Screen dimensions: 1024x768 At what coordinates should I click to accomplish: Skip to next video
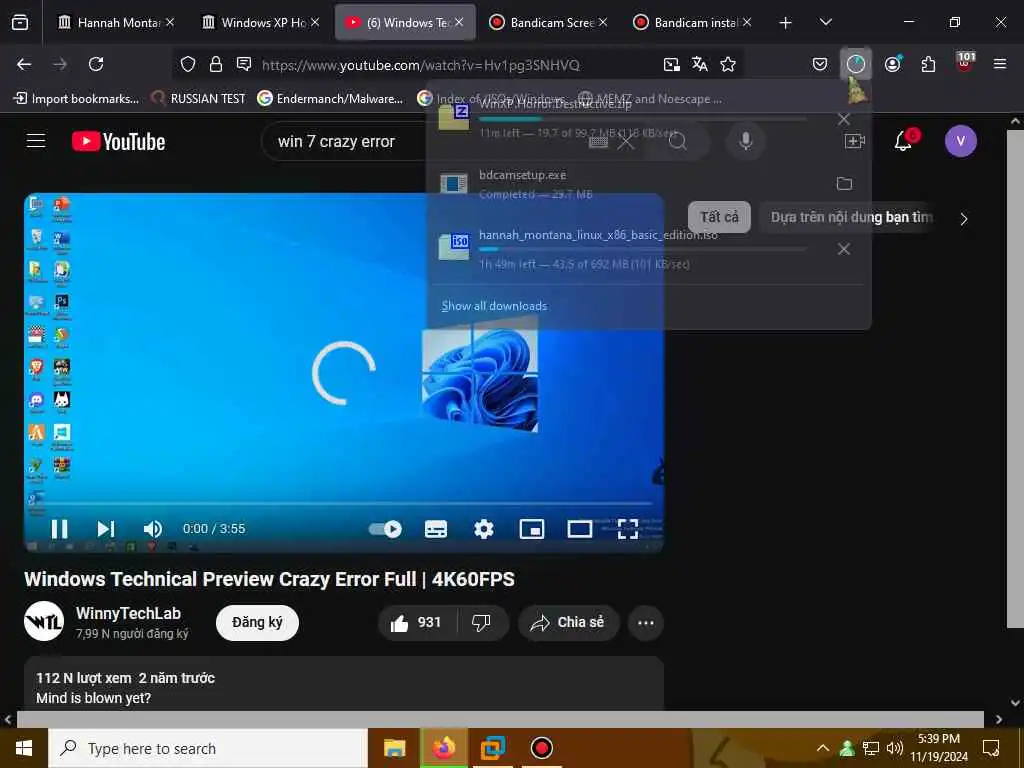[x=106, y=528]
